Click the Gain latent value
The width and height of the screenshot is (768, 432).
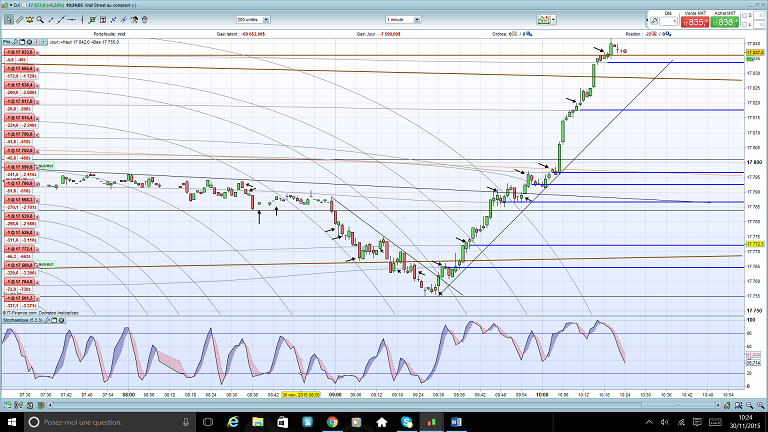(x=253, y=34)
